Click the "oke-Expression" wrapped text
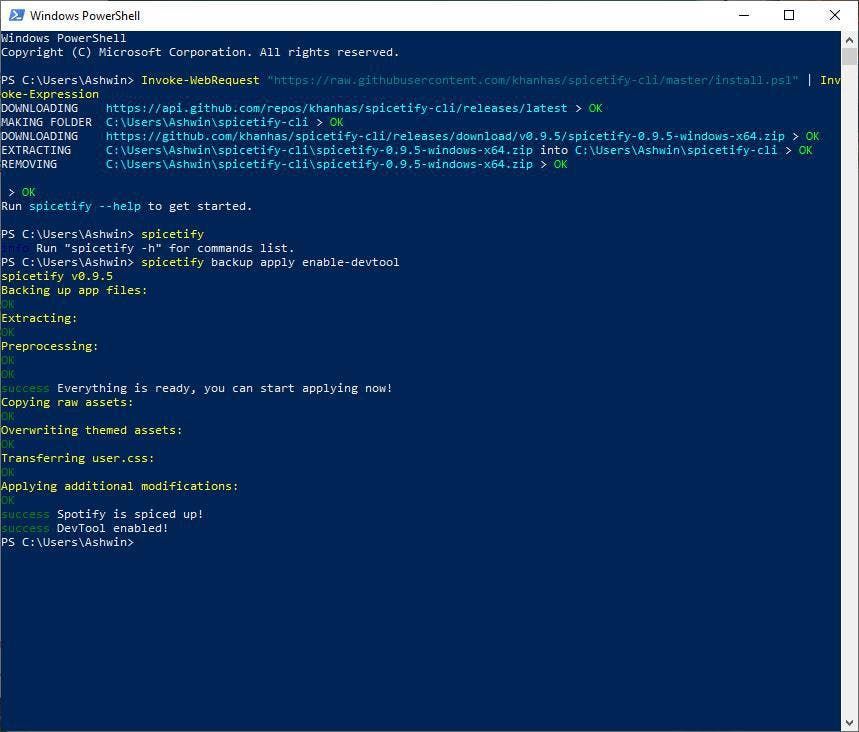Image resolution: width=859 pixels, height=732 pixels. tap(50, 94)
